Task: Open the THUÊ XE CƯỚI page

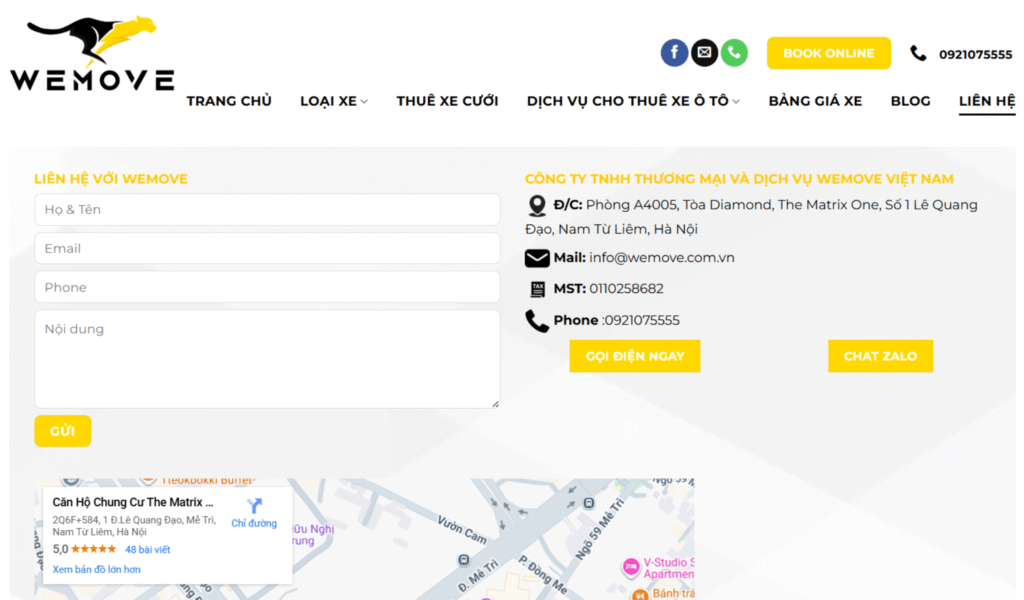Action: (447, 101)
